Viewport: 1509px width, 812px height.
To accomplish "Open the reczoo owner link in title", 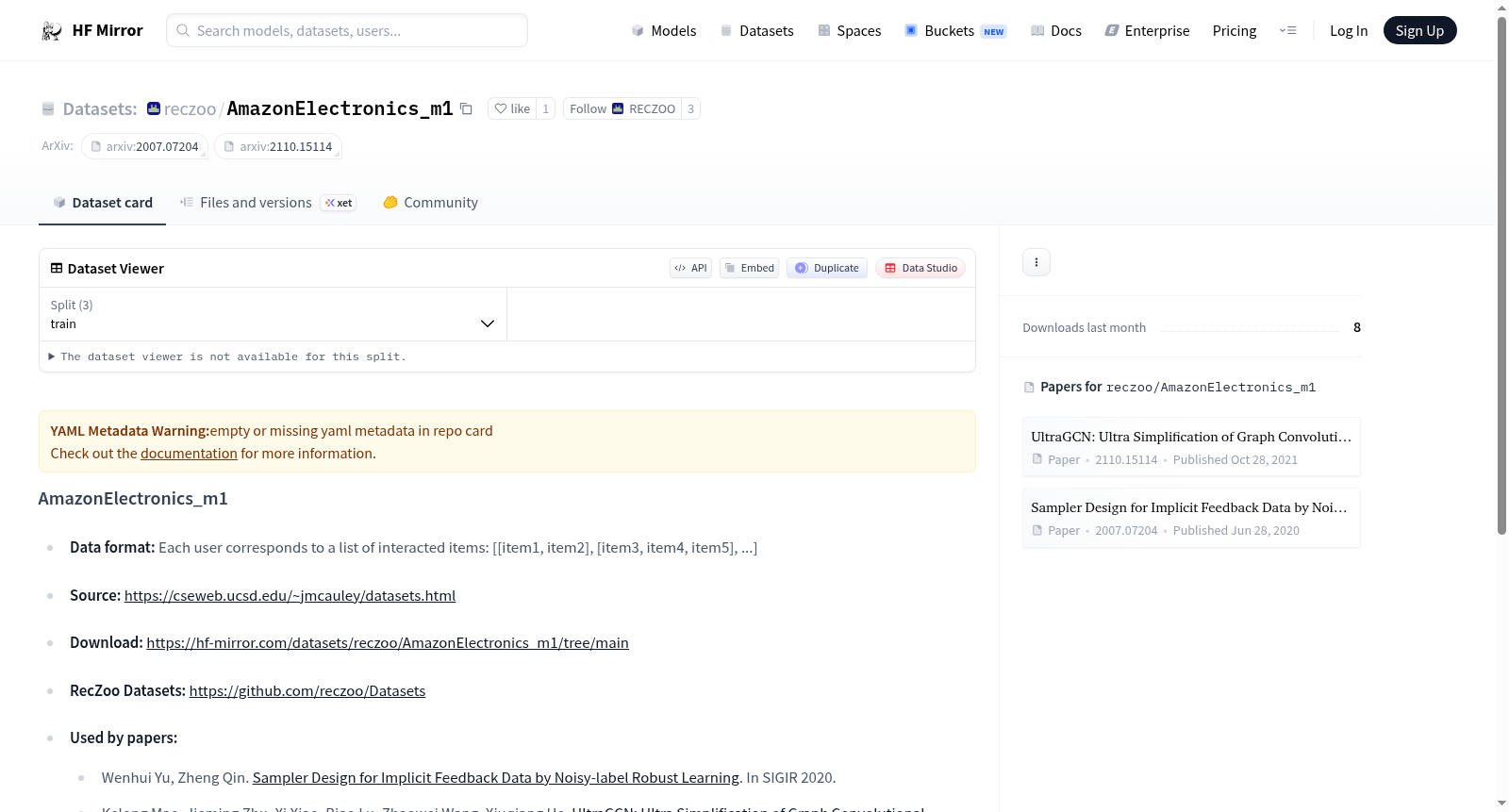I will pos(190,109).
